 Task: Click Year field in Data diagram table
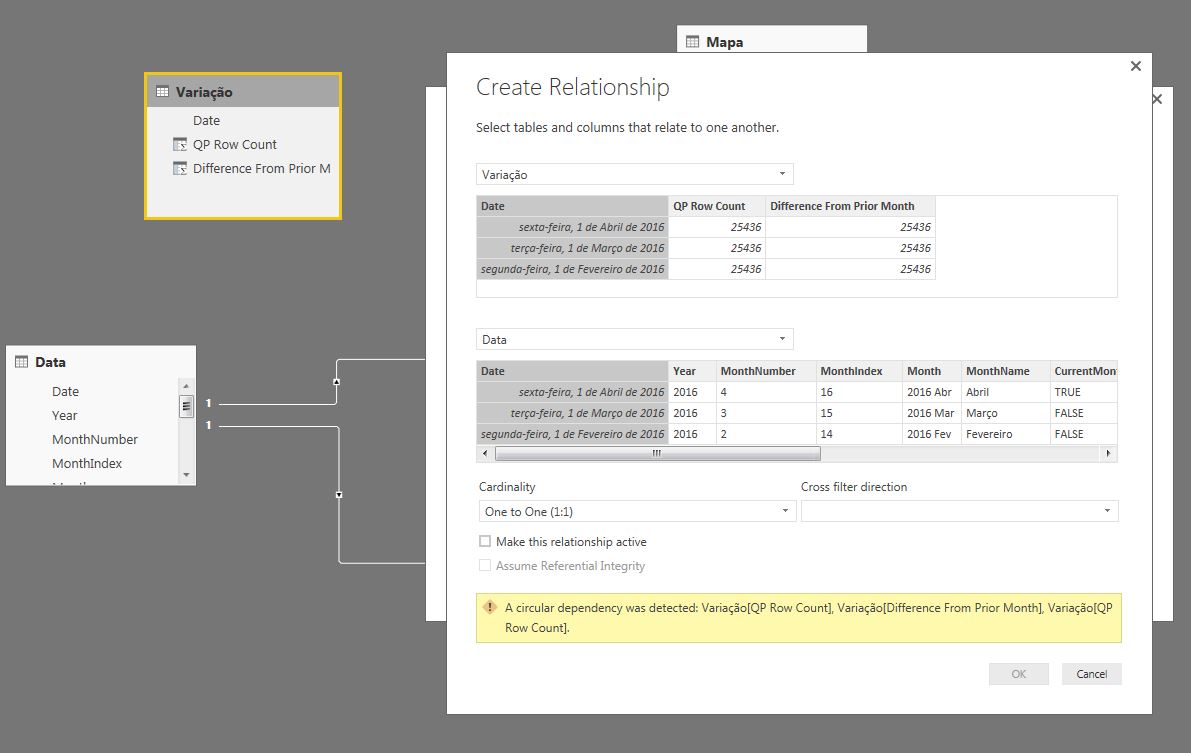click(65, 416)
